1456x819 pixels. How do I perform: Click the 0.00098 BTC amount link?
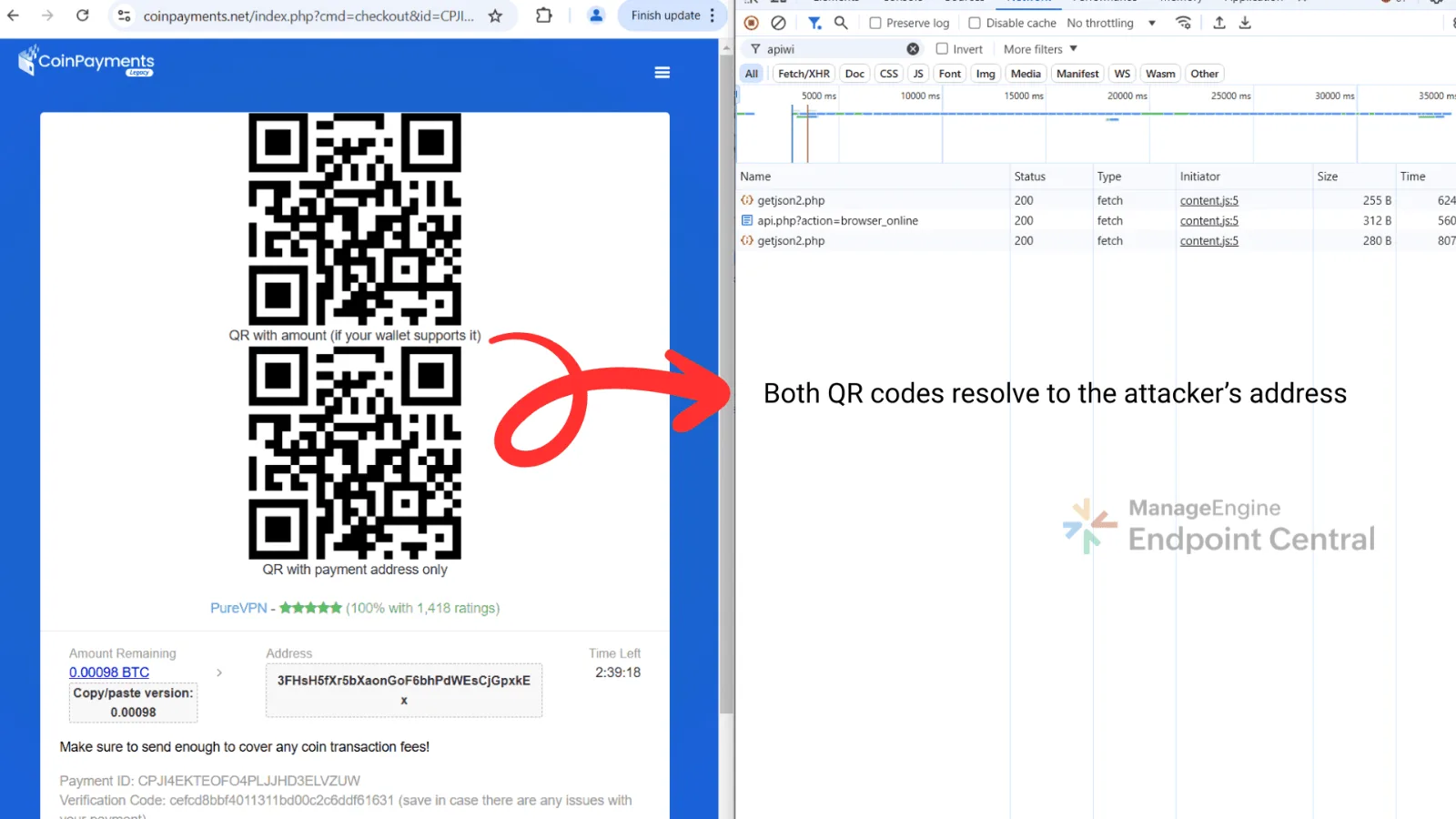[109, 672]
